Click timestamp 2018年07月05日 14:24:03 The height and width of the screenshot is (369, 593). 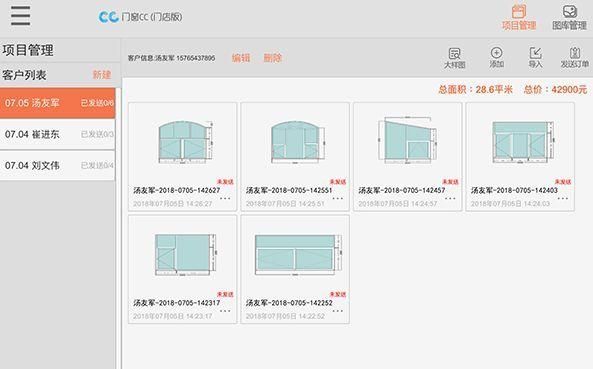(x=510, y=204)
